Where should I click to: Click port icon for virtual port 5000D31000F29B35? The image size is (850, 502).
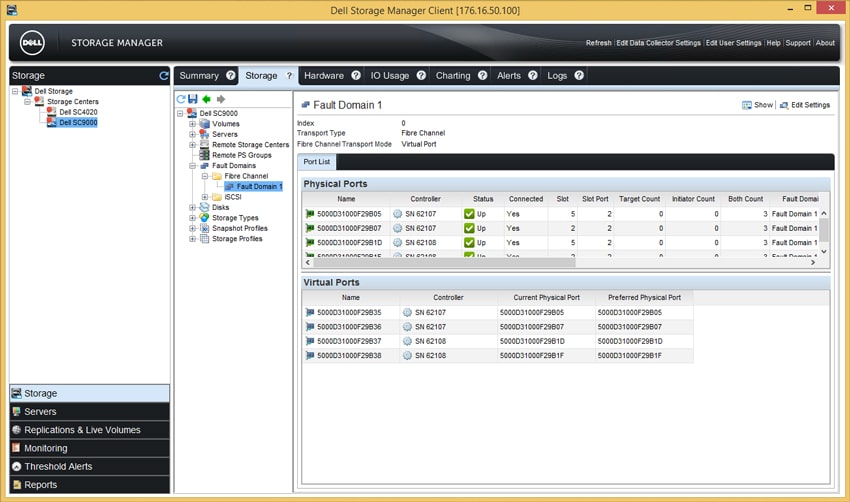click(x=310, y=312)
